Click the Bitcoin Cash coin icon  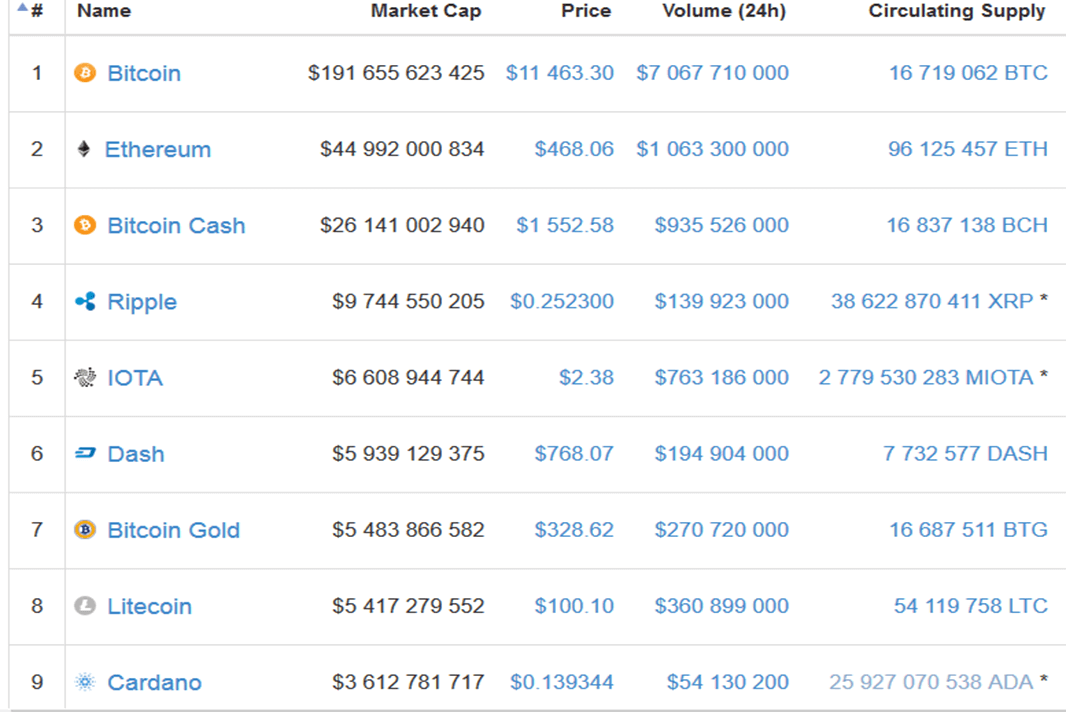85,225
